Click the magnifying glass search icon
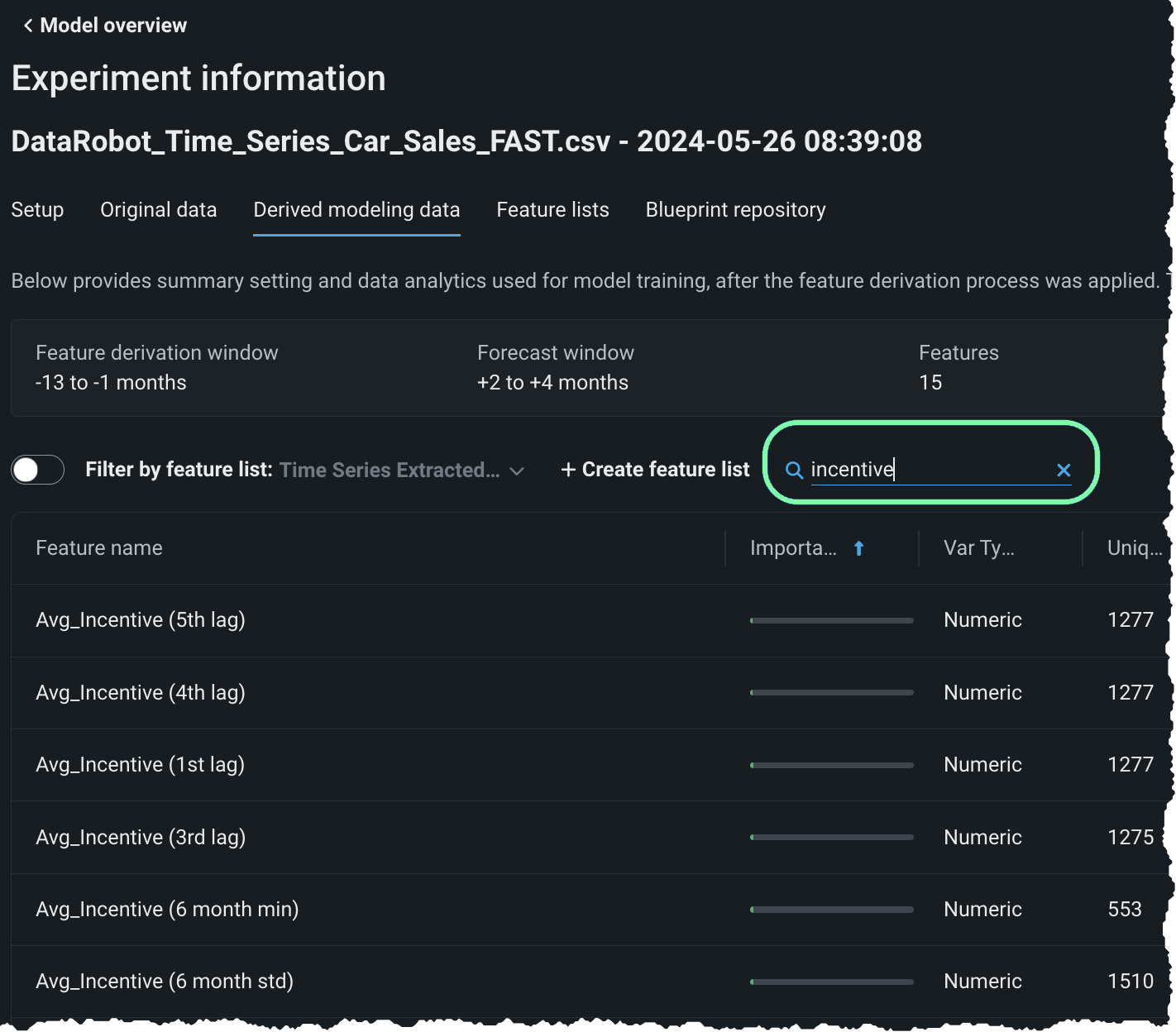 point(794,471)
